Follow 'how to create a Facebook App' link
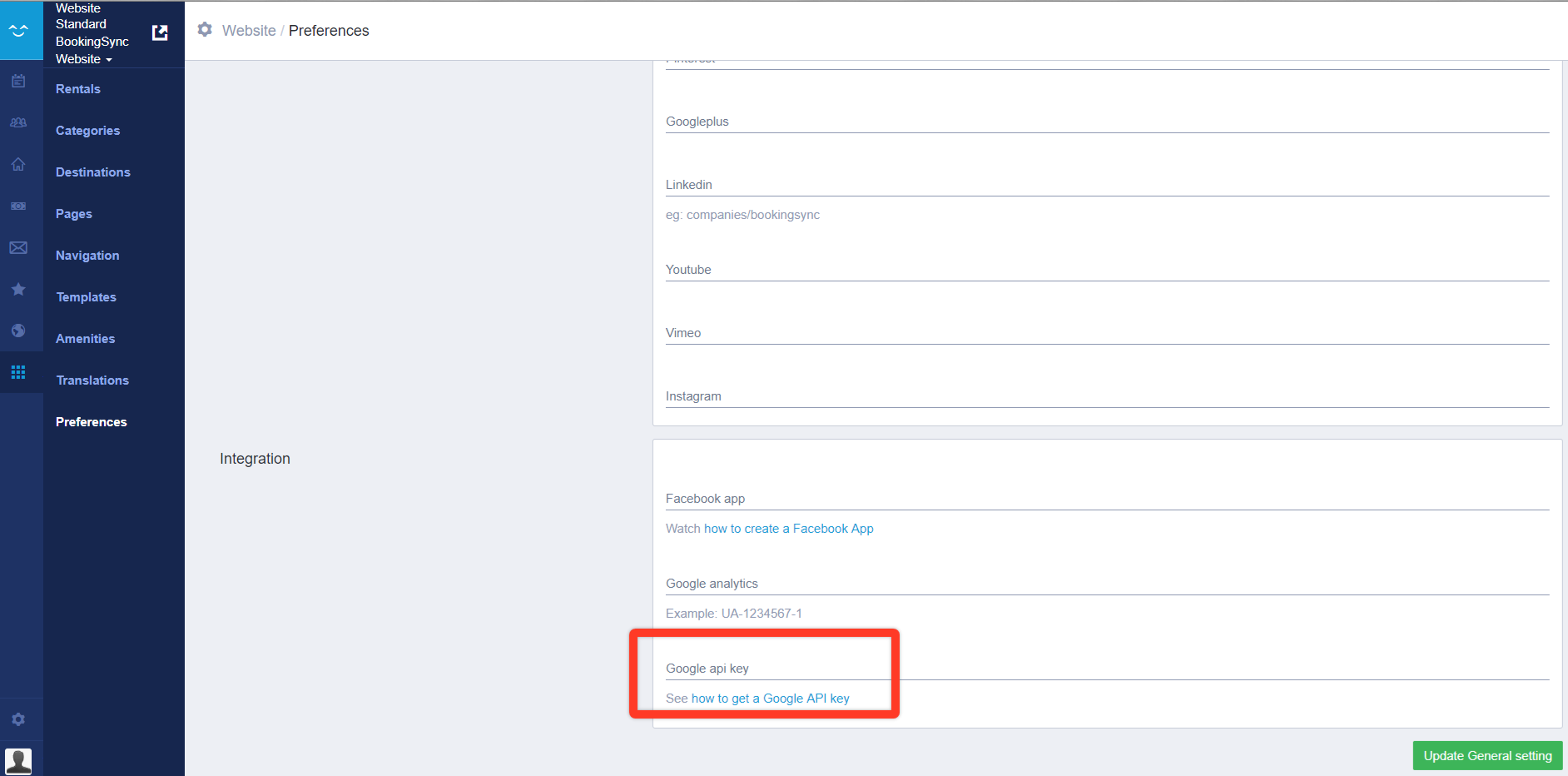Screen dimensions: 1568x776 pyautogui.click(x=788, y=529)
